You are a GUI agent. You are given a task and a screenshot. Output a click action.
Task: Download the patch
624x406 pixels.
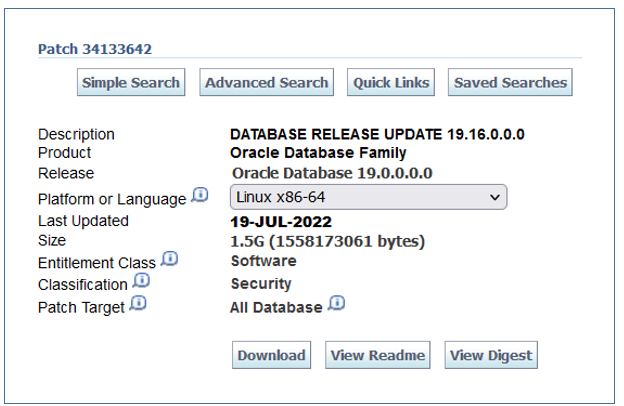pos(271,355)
